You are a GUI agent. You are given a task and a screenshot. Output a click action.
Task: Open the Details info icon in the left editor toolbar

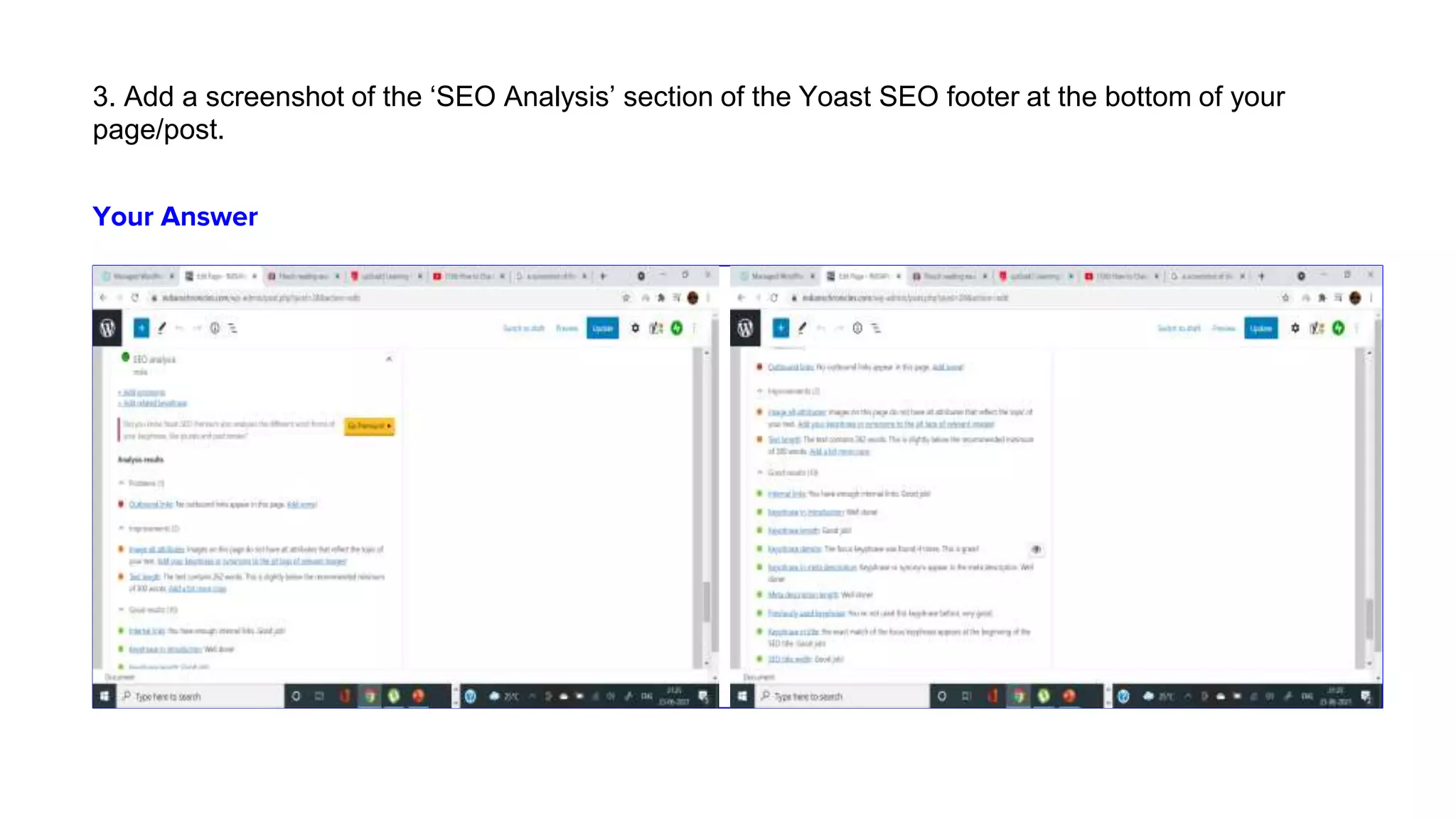215,328
